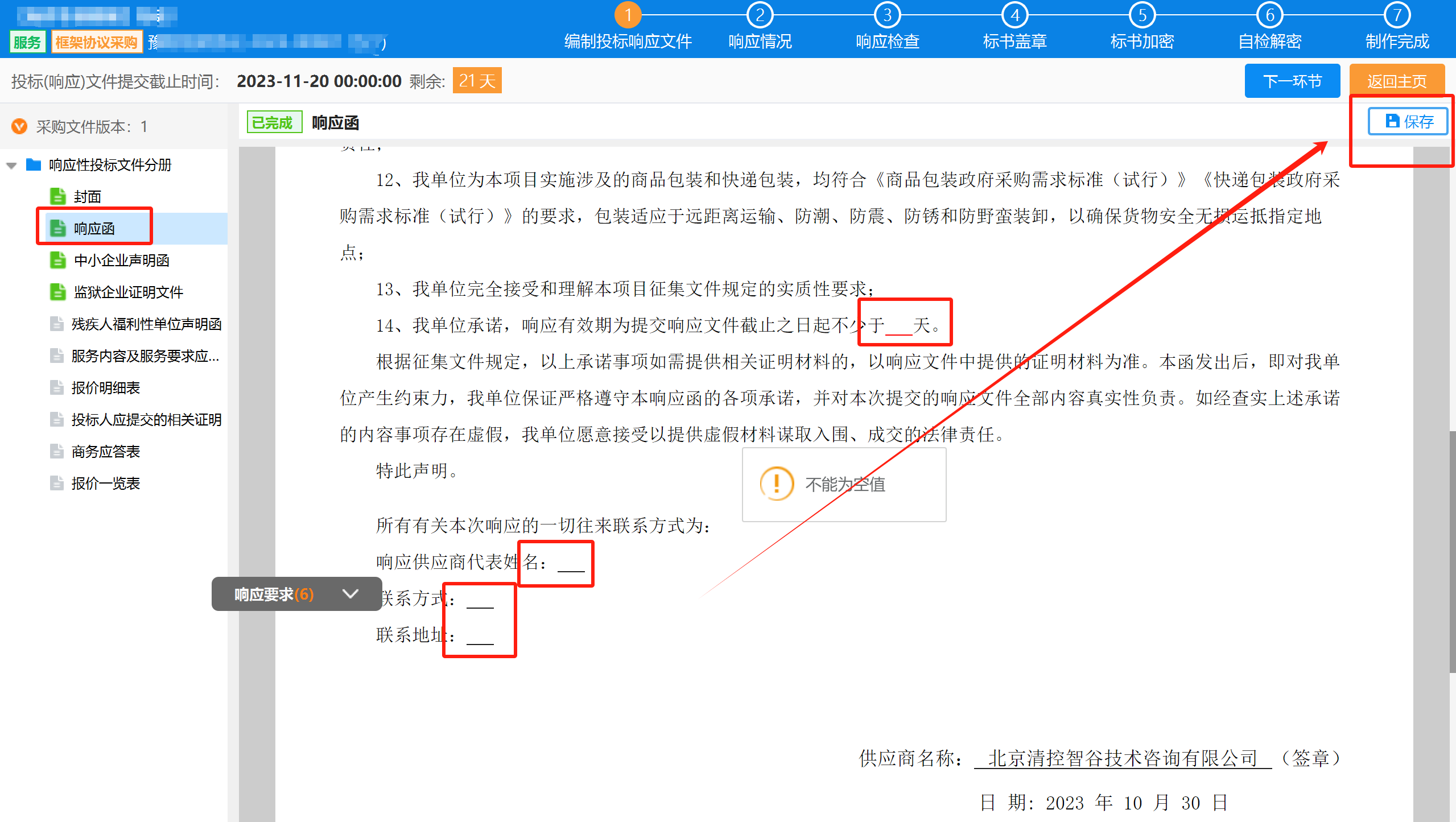Save the document with 保存 button
The image size is (1456, 822).
pos(1408,121)
